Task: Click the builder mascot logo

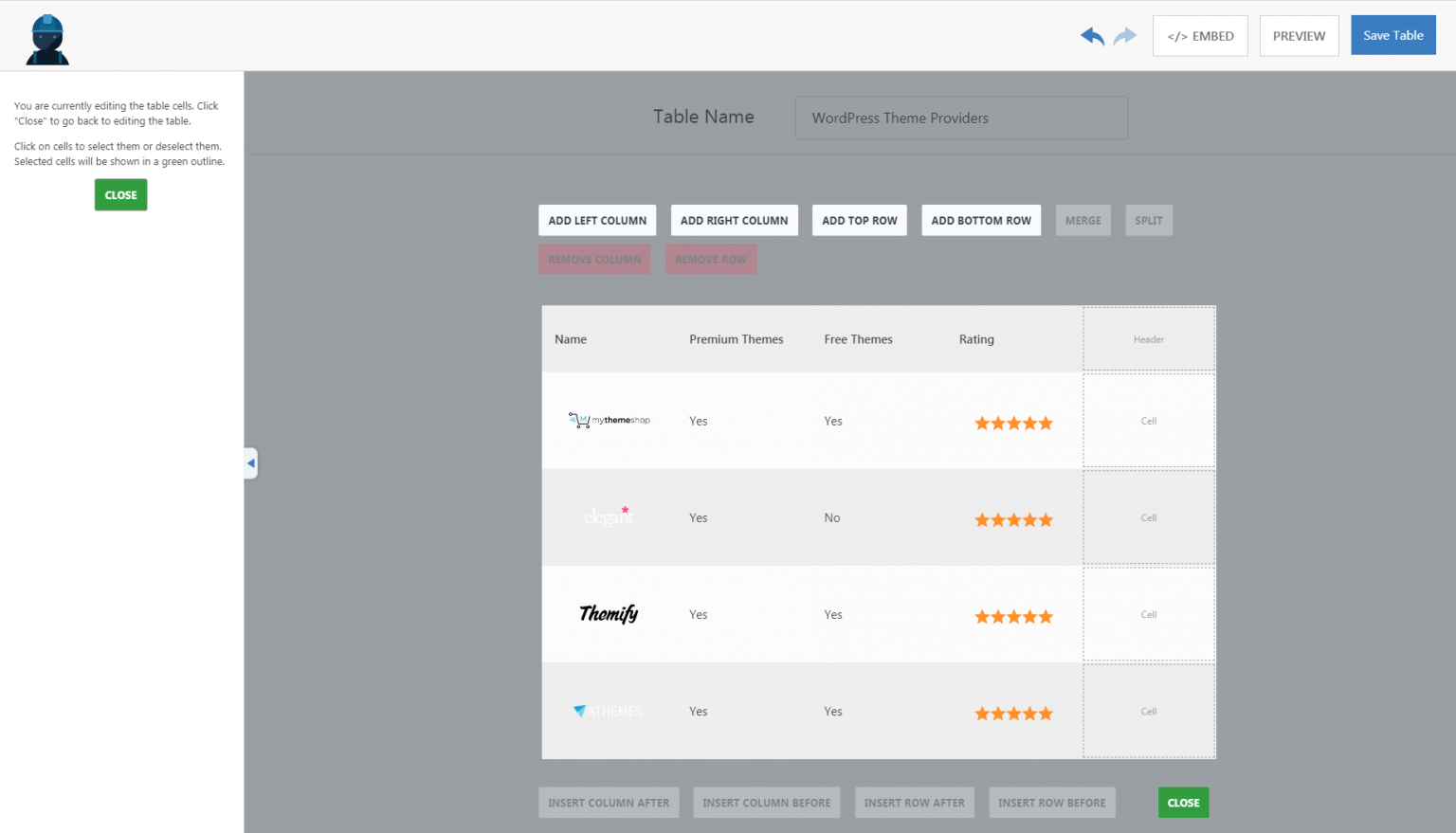Action: tap(47, 40)
